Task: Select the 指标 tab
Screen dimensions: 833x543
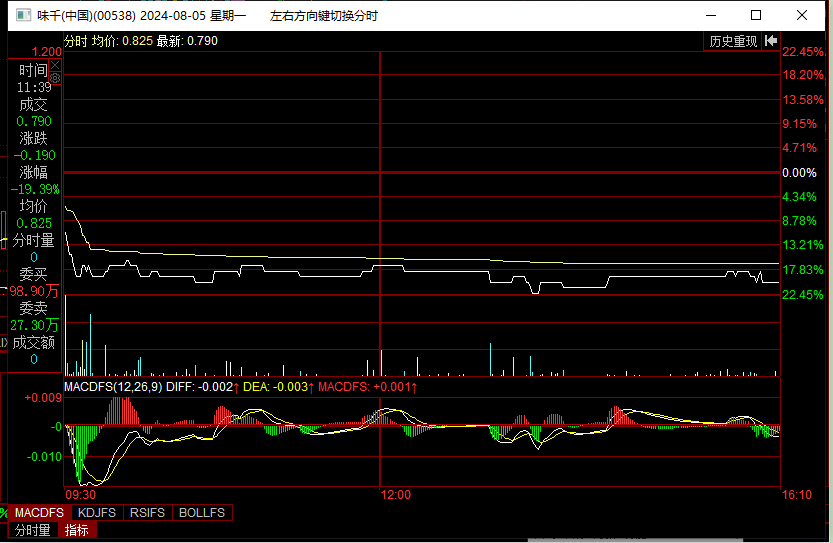Action: coord(76,530)
